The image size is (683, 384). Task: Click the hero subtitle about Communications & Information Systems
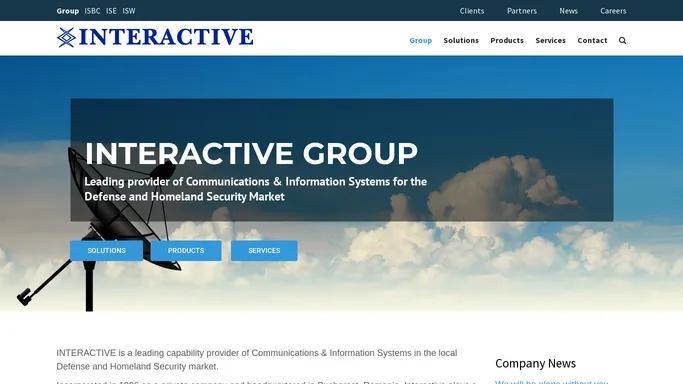[x=256, y=189]
